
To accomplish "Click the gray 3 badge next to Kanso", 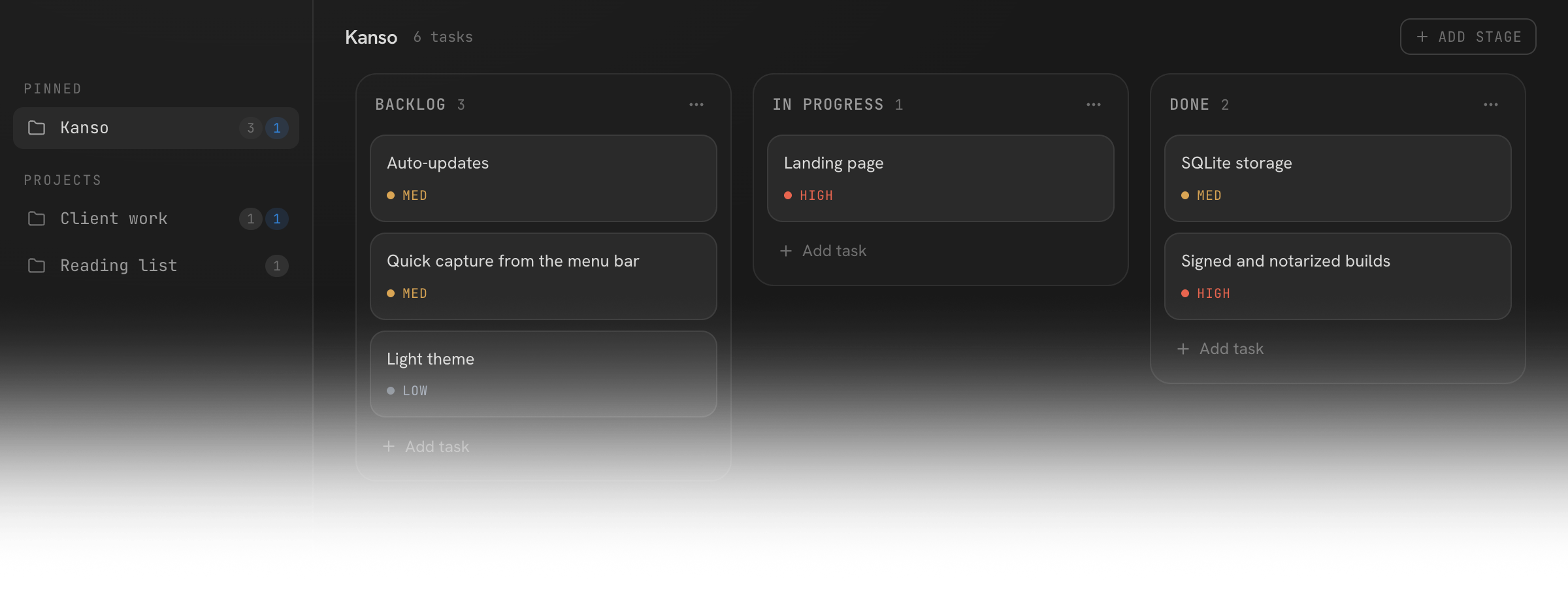I will pyautogui.click(x=251, y=128).
